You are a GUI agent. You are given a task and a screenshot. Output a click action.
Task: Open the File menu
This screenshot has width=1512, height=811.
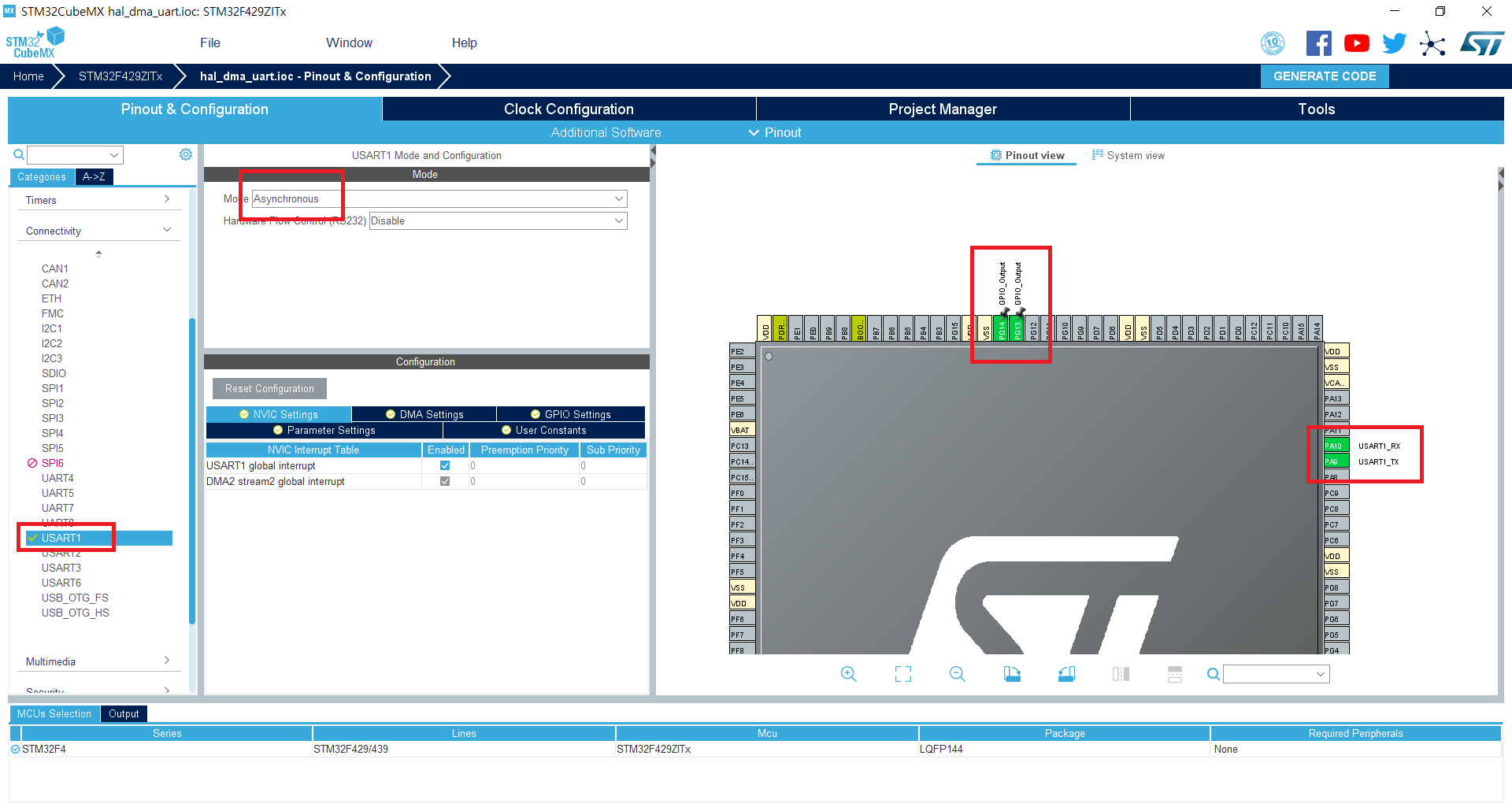tap(210, 43)
